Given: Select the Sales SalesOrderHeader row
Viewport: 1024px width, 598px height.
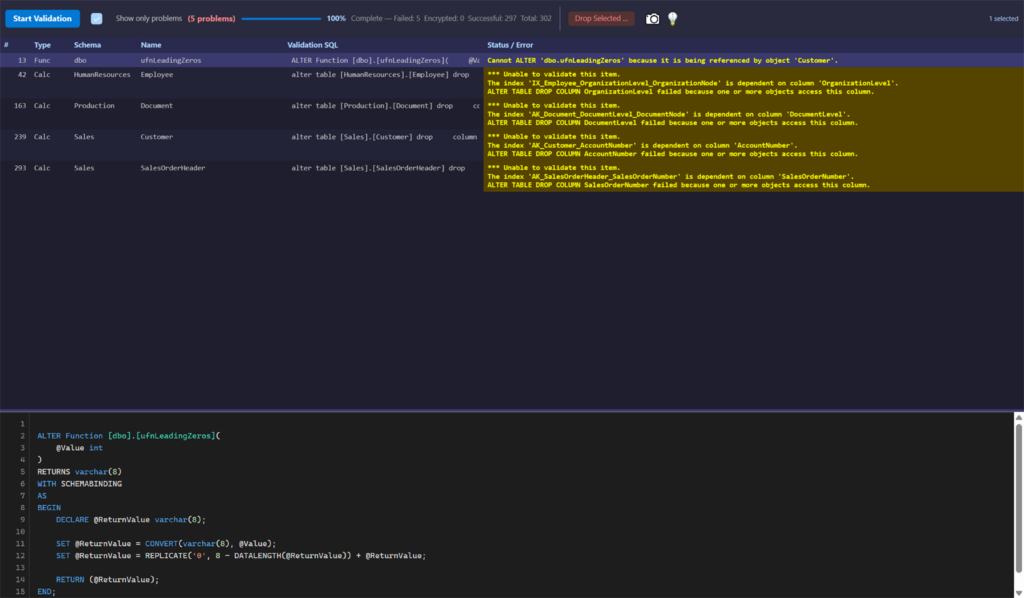Looking at the screenshot, I should [512, 176].
